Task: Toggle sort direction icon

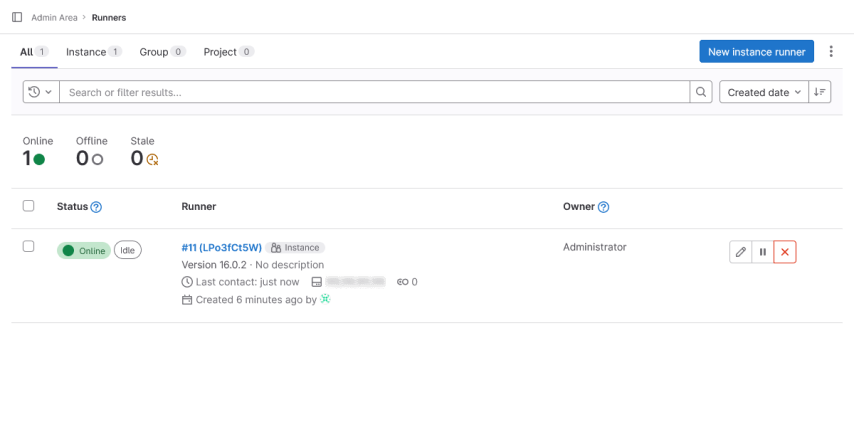Action: pos(820,92)
